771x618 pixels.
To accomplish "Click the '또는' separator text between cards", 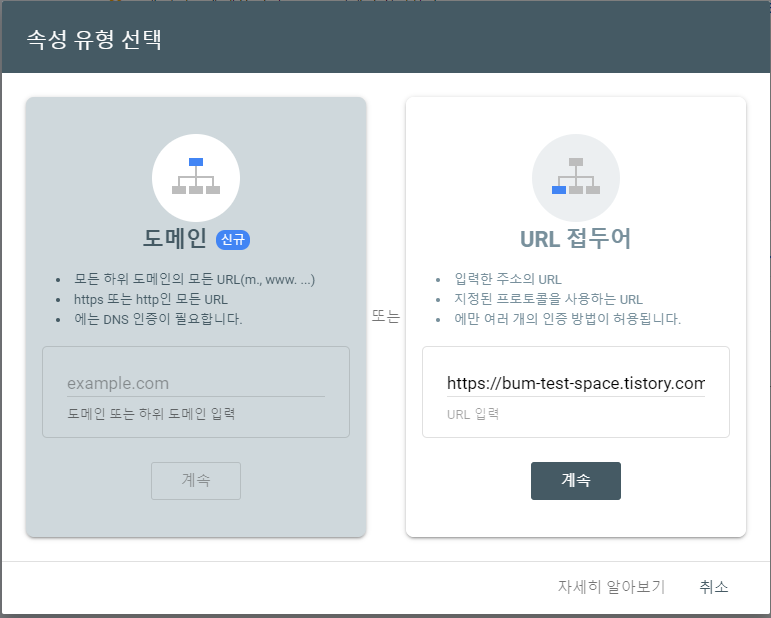I will coord(386,316).
